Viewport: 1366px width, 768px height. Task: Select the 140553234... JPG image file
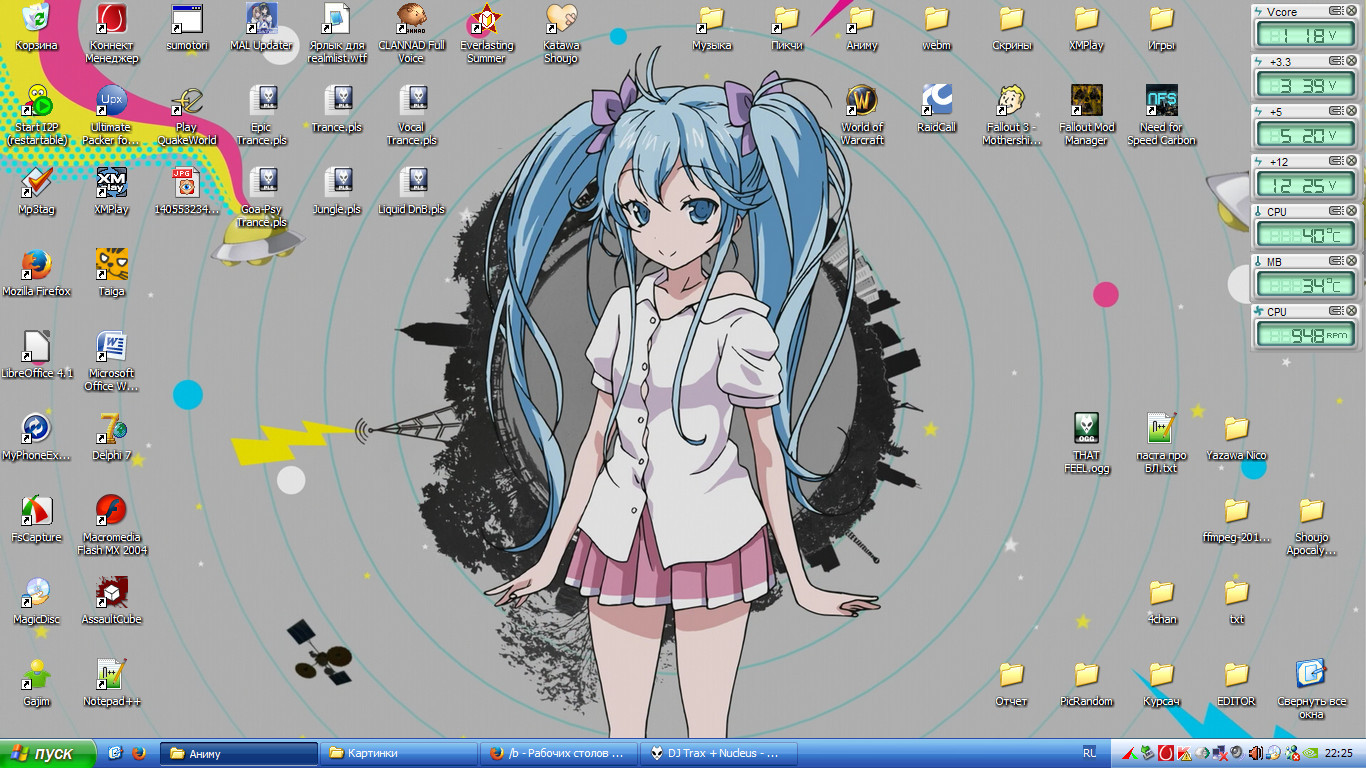[186, 191]
